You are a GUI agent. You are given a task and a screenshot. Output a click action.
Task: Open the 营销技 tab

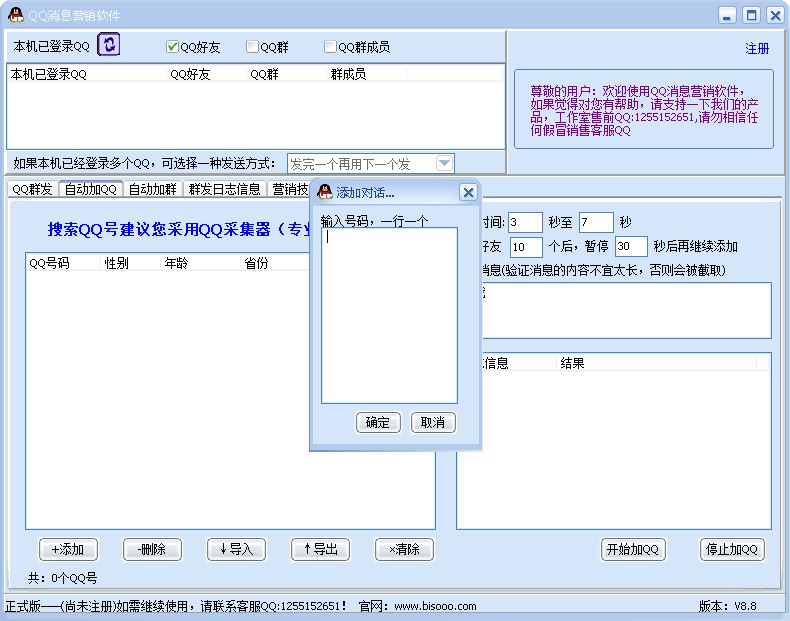(289, 189)
